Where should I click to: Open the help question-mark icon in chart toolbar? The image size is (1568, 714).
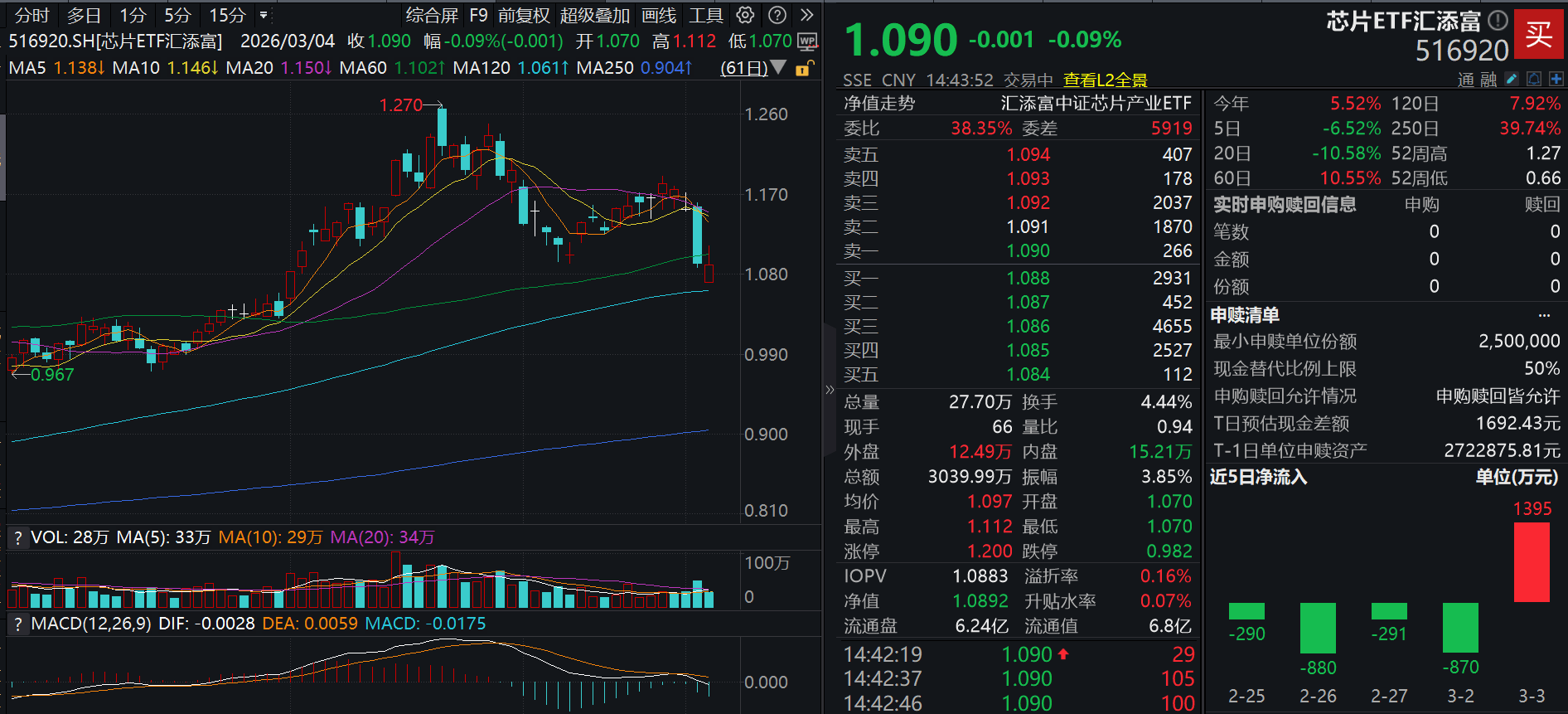[777, 15]
